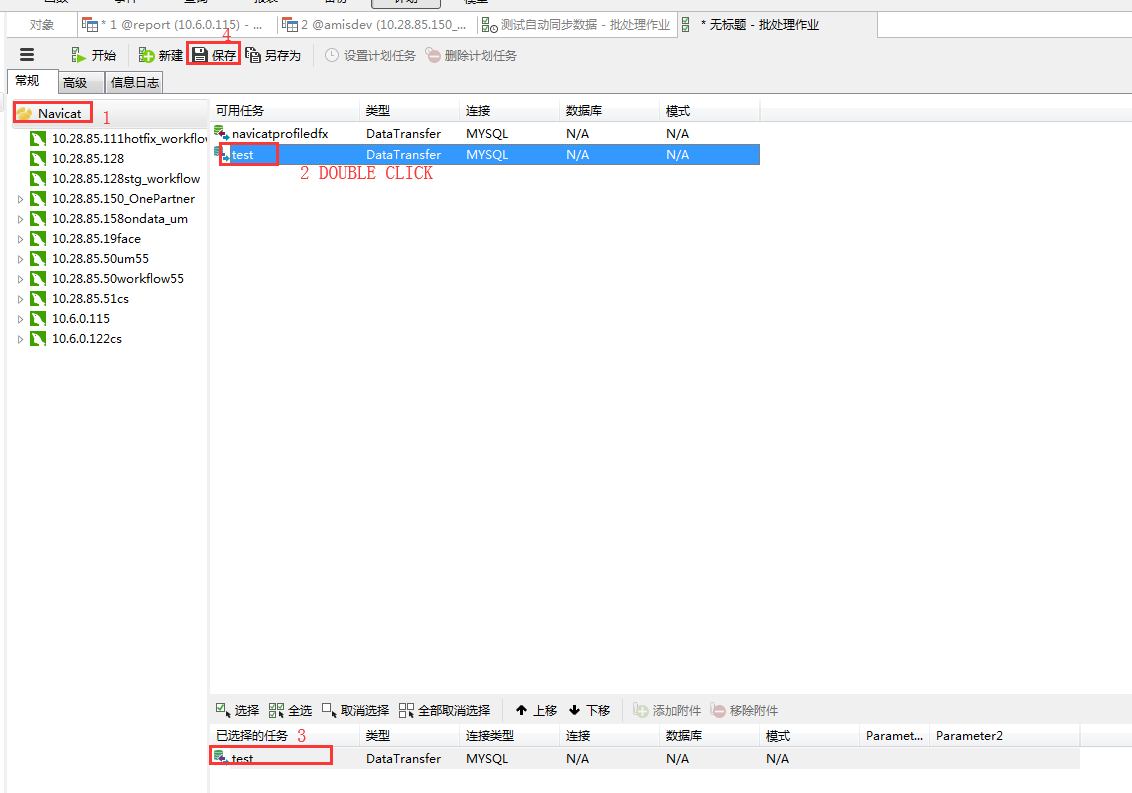Select connection 10.28.85.128
This screenshot has width=1132, height=793.
(x=77, y=158)
